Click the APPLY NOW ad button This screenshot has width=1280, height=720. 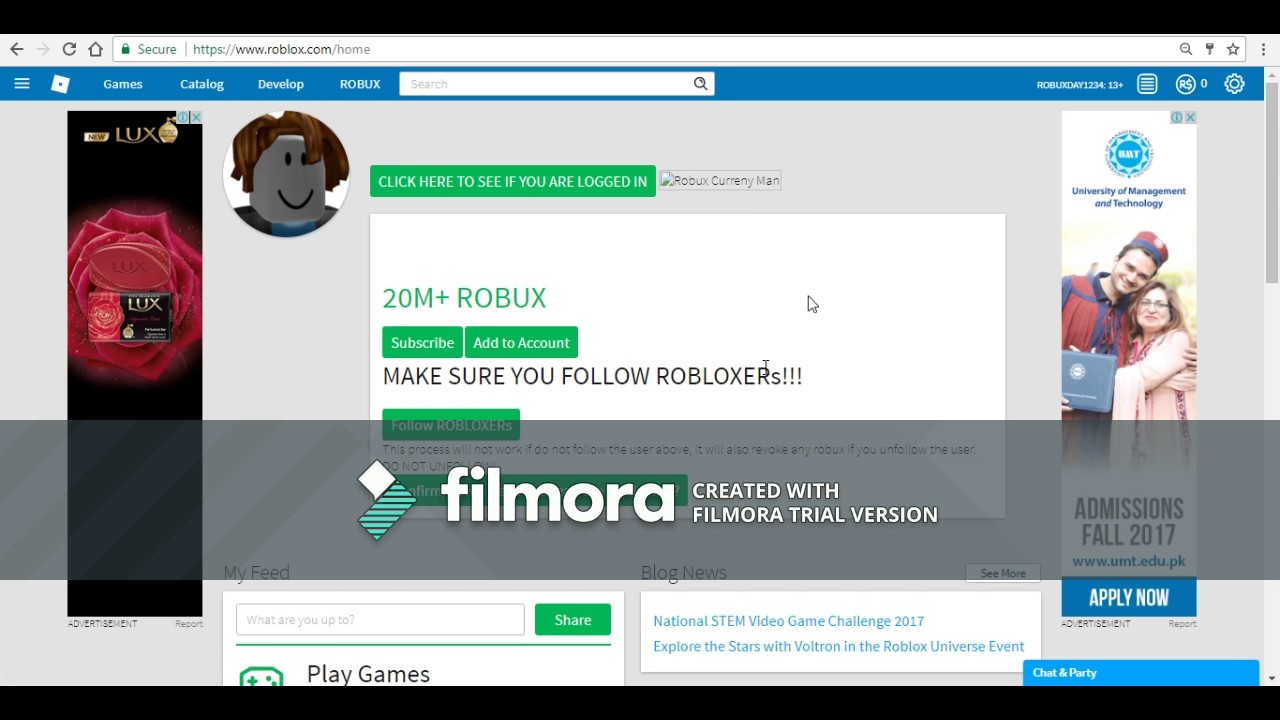(1129, 598)
